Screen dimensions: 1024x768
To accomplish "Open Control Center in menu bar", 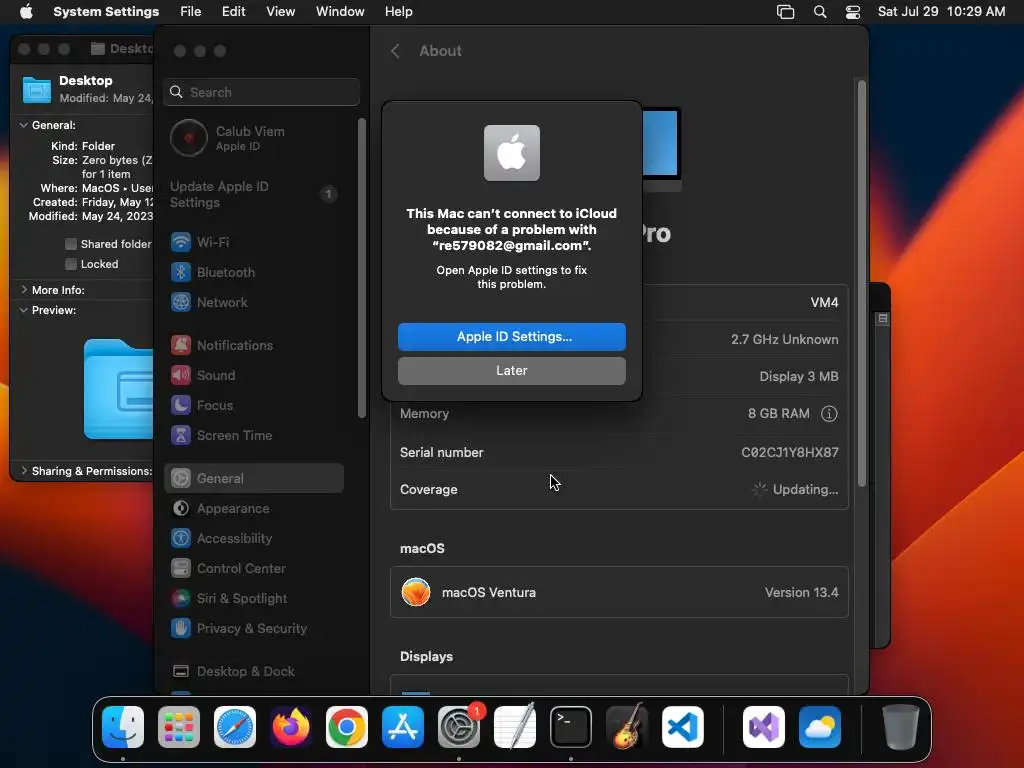I will pos(852,12).
